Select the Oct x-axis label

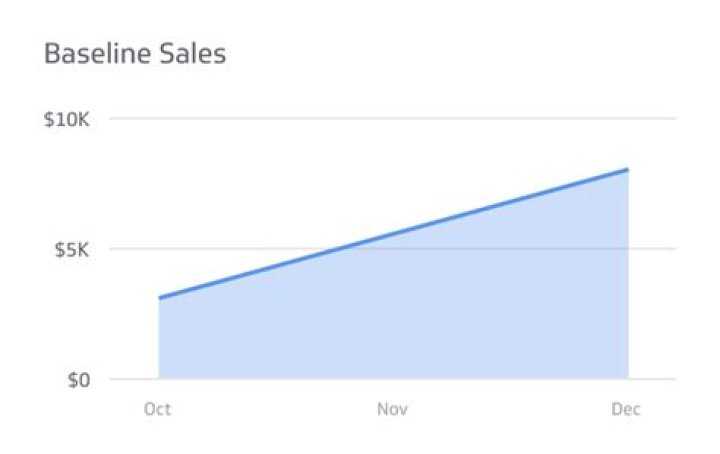point(158,409)
